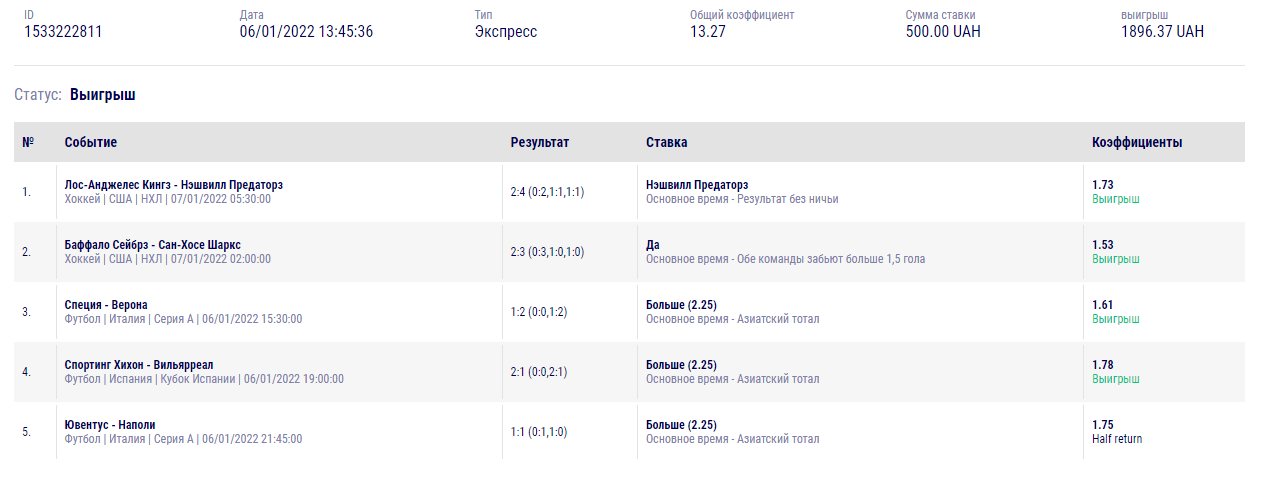
Task: Click the 2:4 (0:2,1:1,1:1) result
Action: point(547,192)
